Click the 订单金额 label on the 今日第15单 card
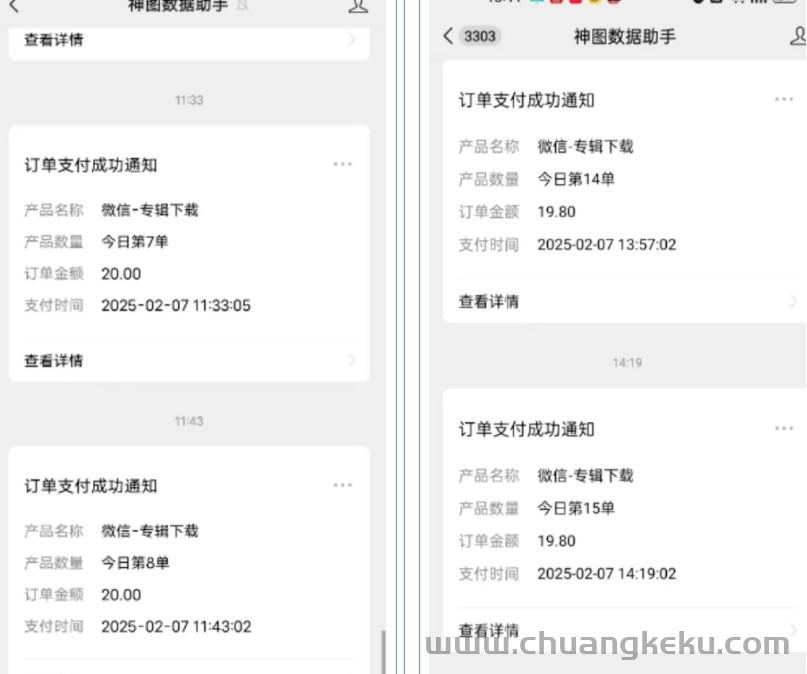The height and width of the screenshot is (674, 807). coord(488,541)
